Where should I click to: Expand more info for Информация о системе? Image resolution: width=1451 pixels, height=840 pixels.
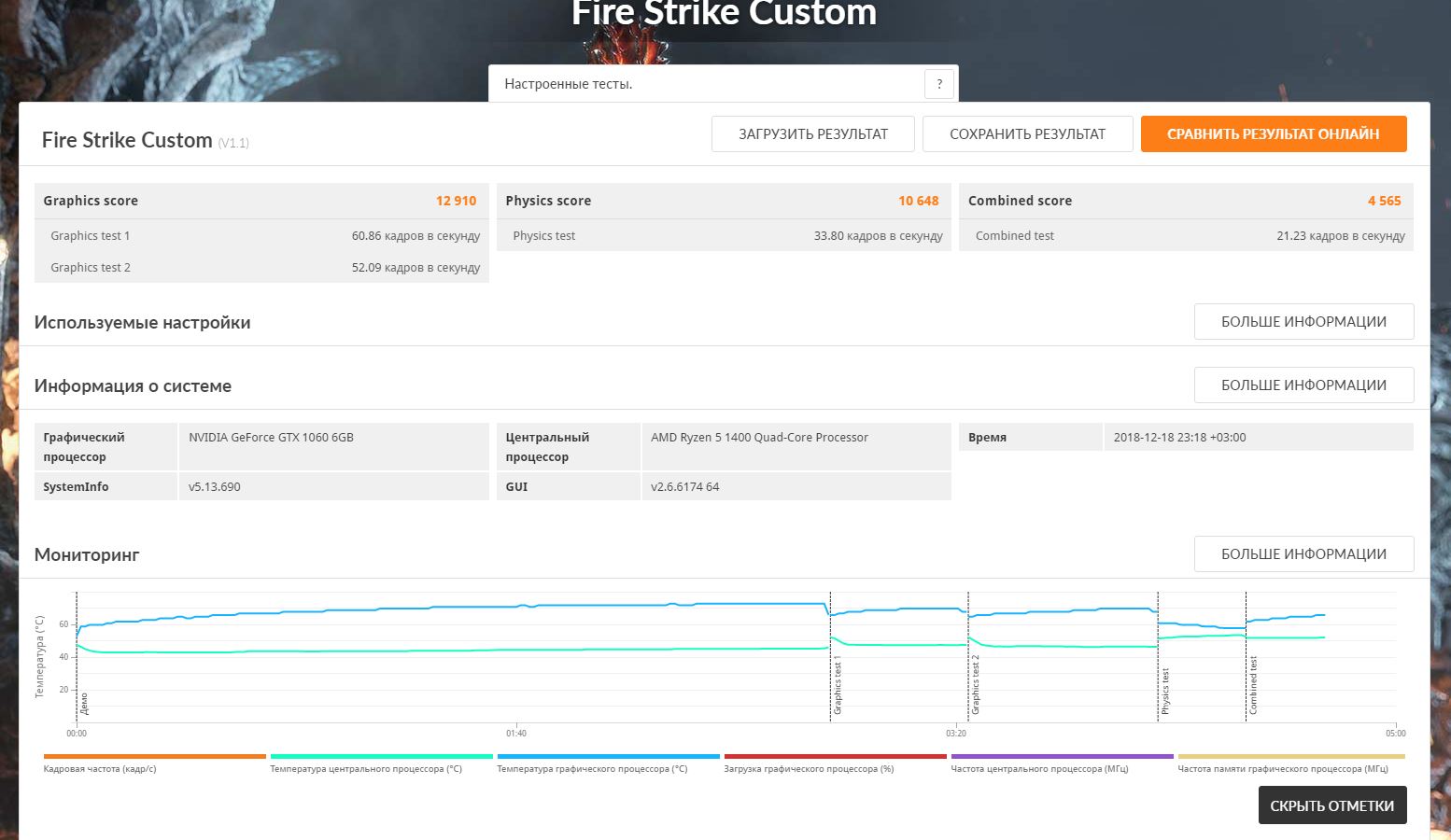tap(1303, 385)
